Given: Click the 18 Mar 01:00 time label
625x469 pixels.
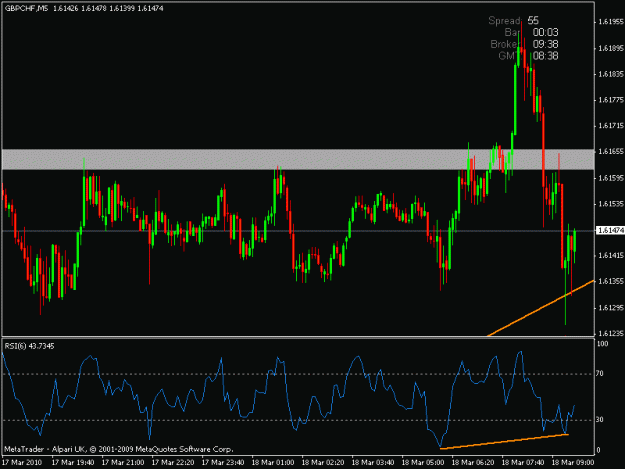Looking at the screenshot, I should click(273, 463).
